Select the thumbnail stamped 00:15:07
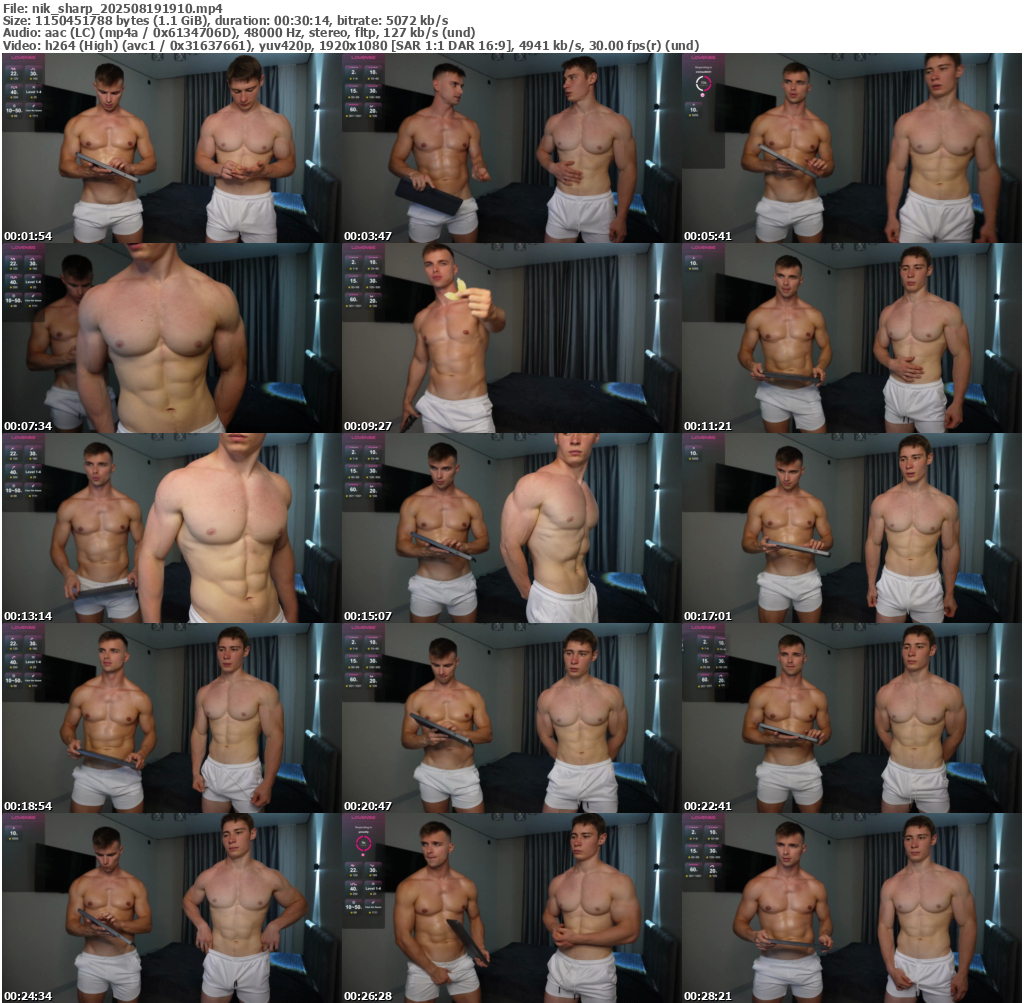1024x1003 pixels. tap(511, 528)
